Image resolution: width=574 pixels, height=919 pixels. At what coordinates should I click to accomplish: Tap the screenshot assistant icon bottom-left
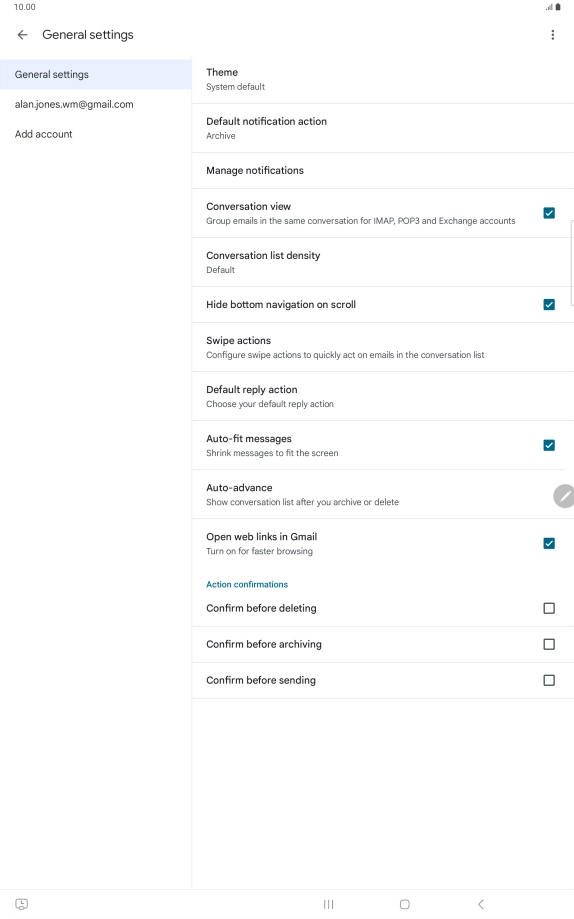(22, 904)
